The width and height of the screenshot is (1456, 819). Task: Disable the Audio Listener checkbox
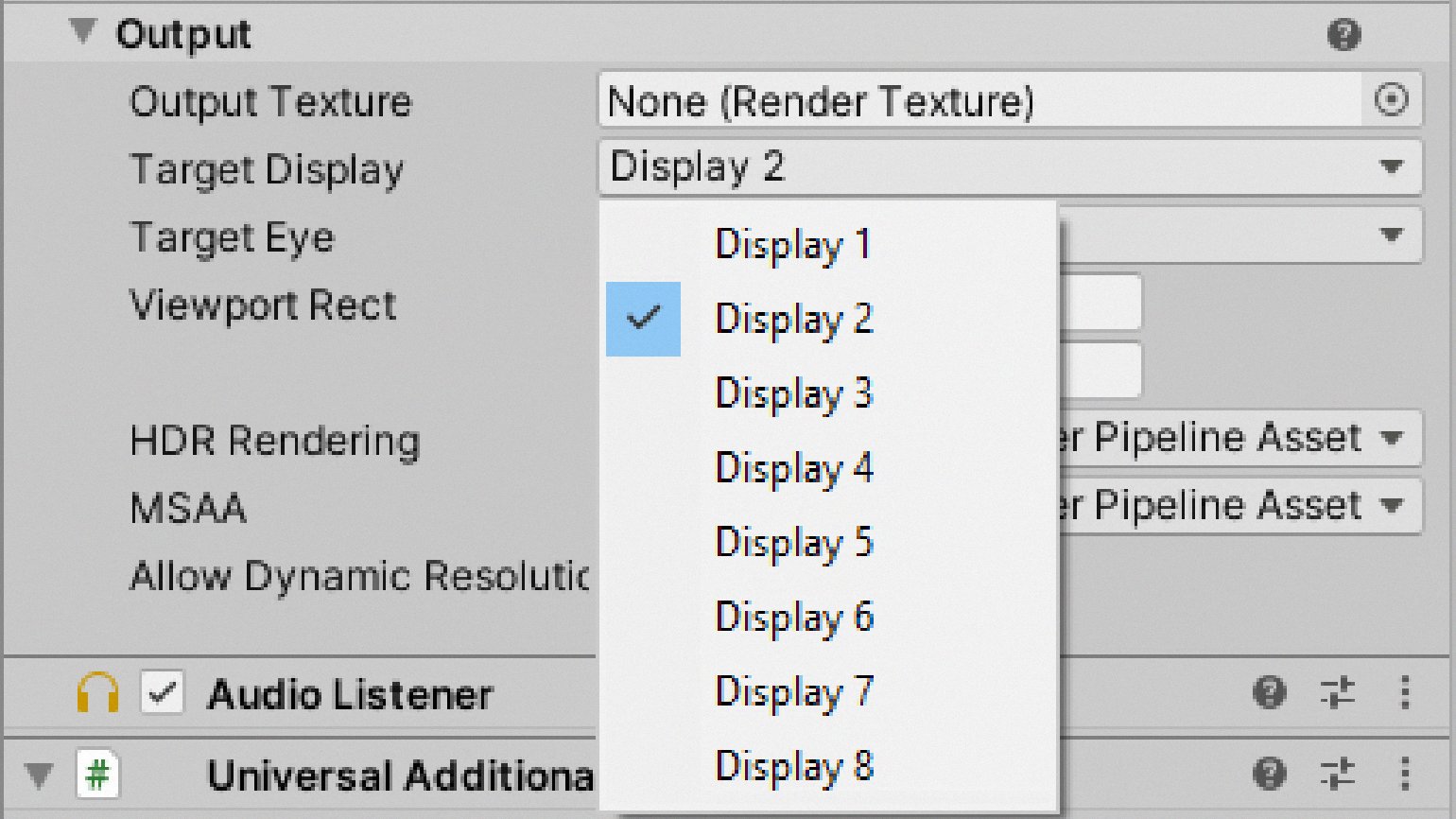click(162, 694)
